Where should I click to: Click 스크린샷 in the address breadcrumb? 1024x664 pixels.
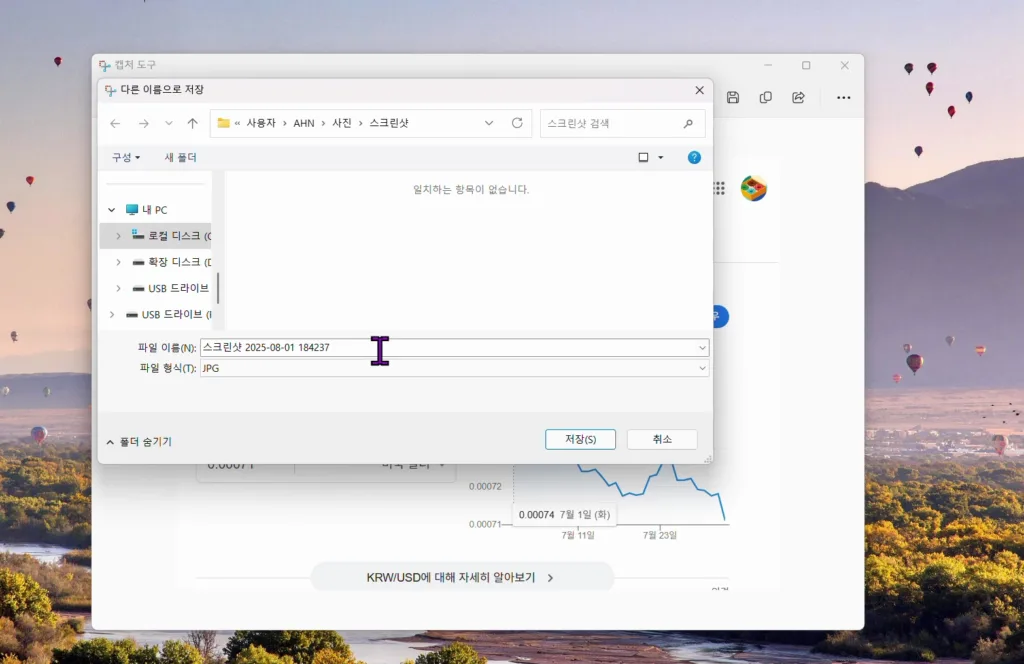point(389,123)
